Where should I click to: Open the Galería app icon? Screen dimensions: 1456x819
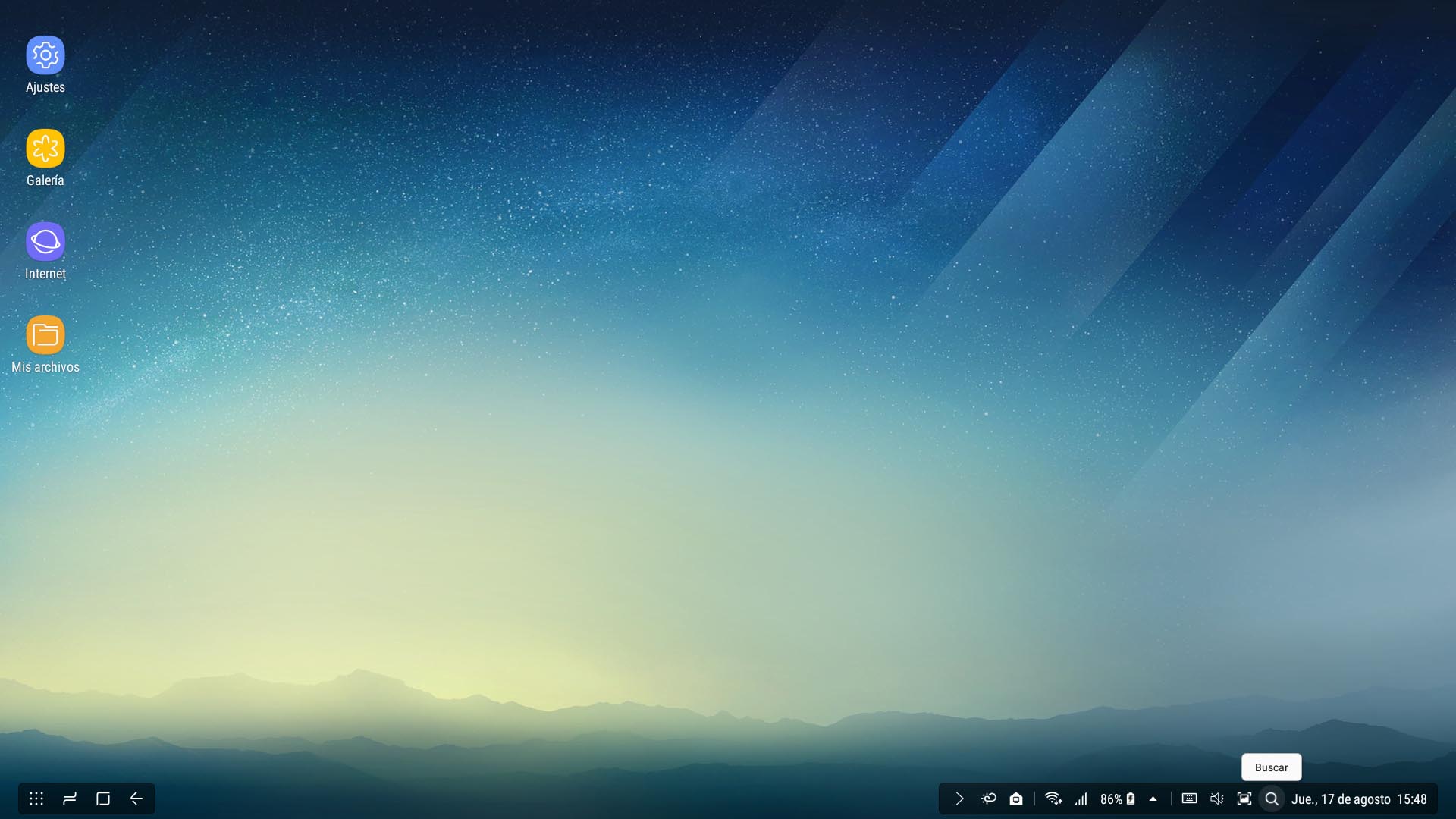[45, 148]
